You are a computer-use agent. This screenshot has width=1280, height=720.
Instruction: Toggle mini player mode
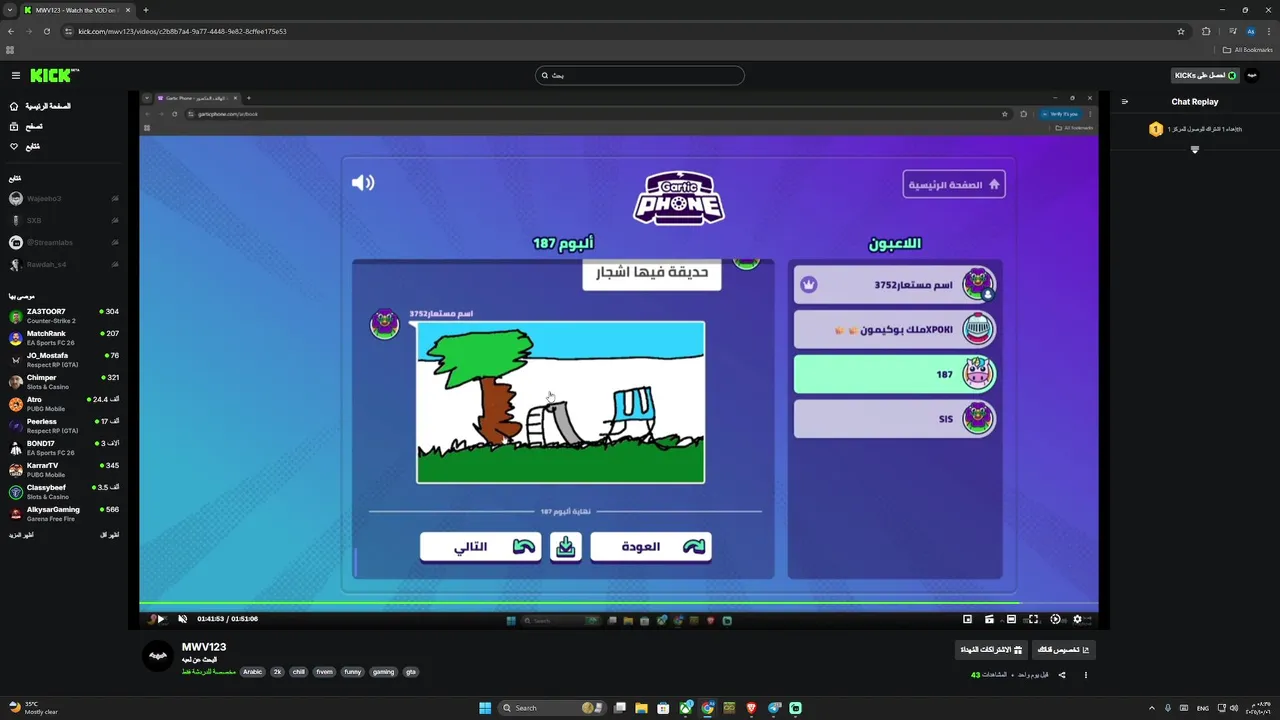(x=967, y=619)
